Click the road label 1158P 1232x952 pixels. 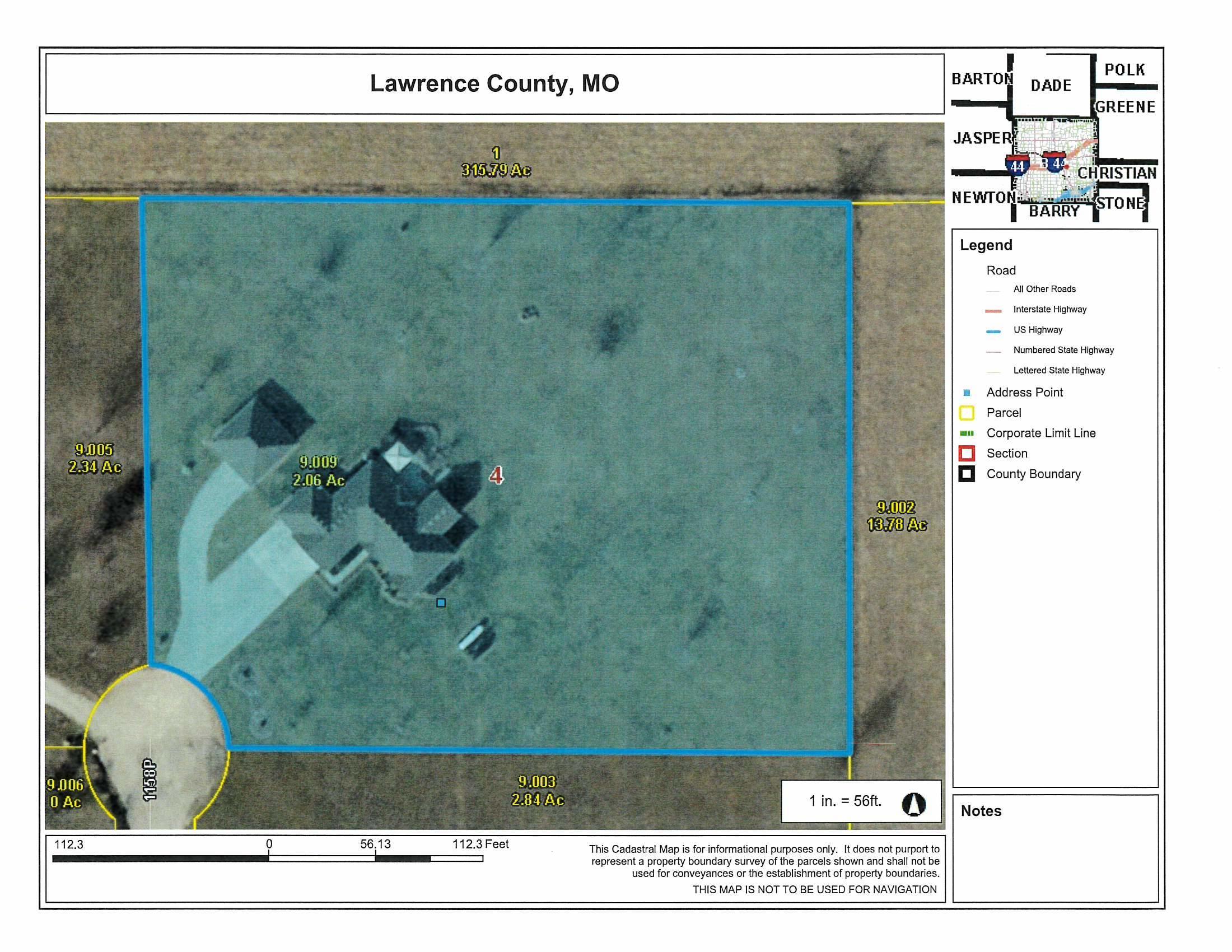(150, 780)
